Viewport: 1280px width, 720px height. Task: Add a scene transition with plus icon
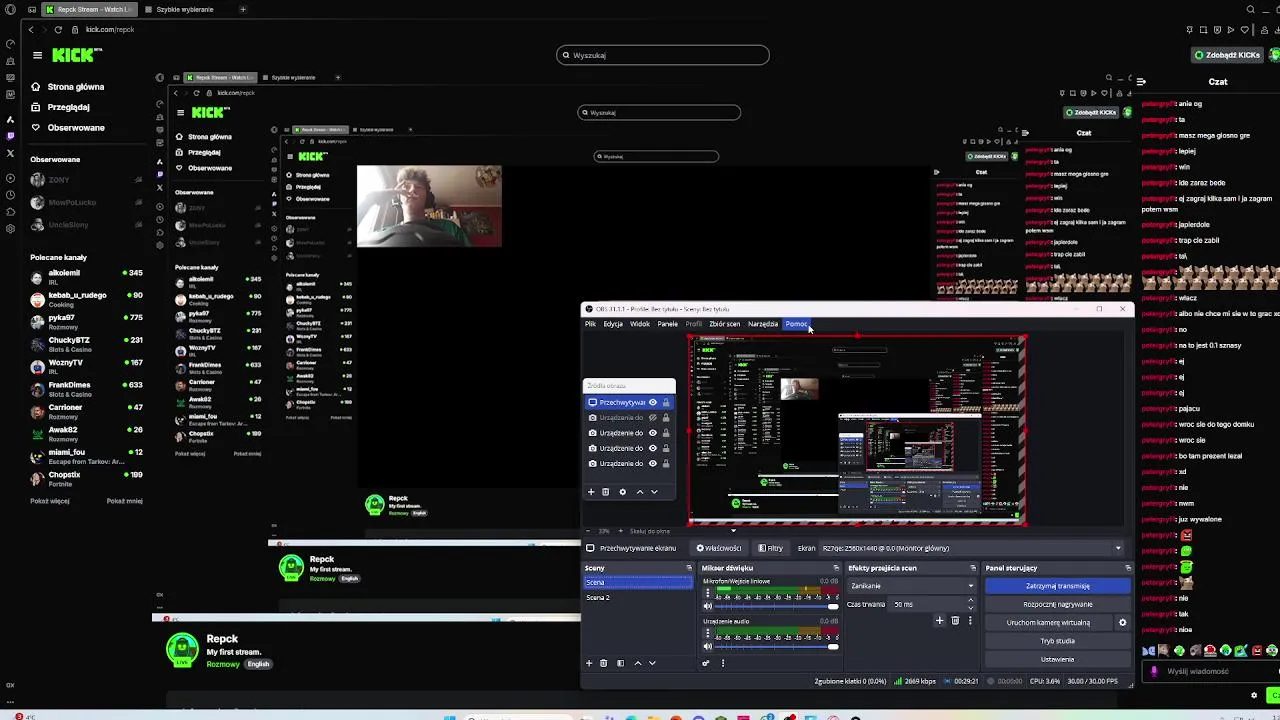pyautogui.click(x=939, y=621)
